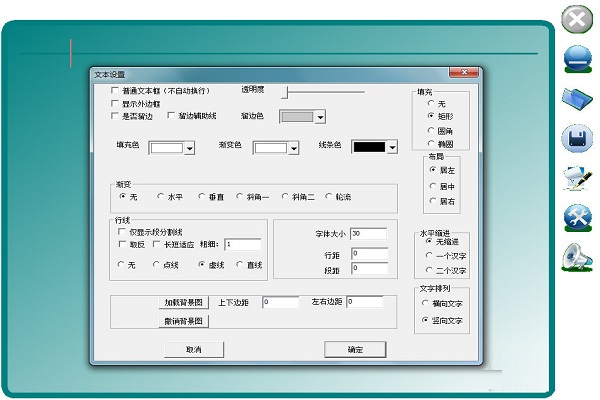
Task: Select 一个汉字 indent option
Action: coord(429,255)
